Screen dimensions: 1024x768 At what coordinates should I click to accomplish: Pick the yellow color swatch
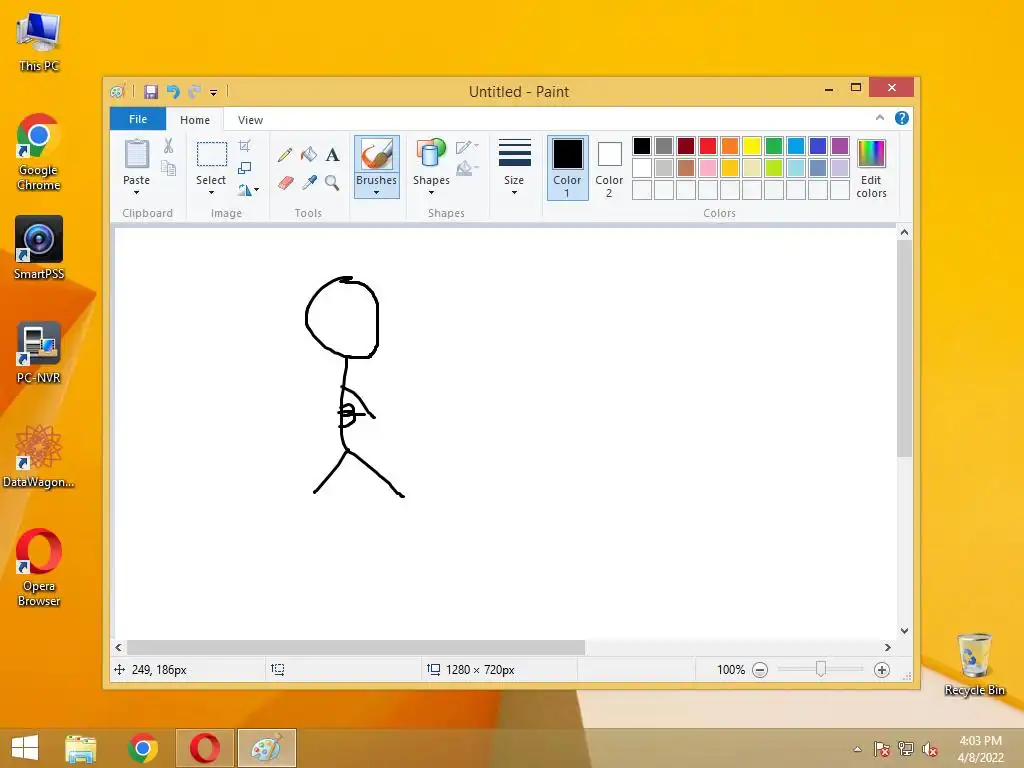pos(752,146)
